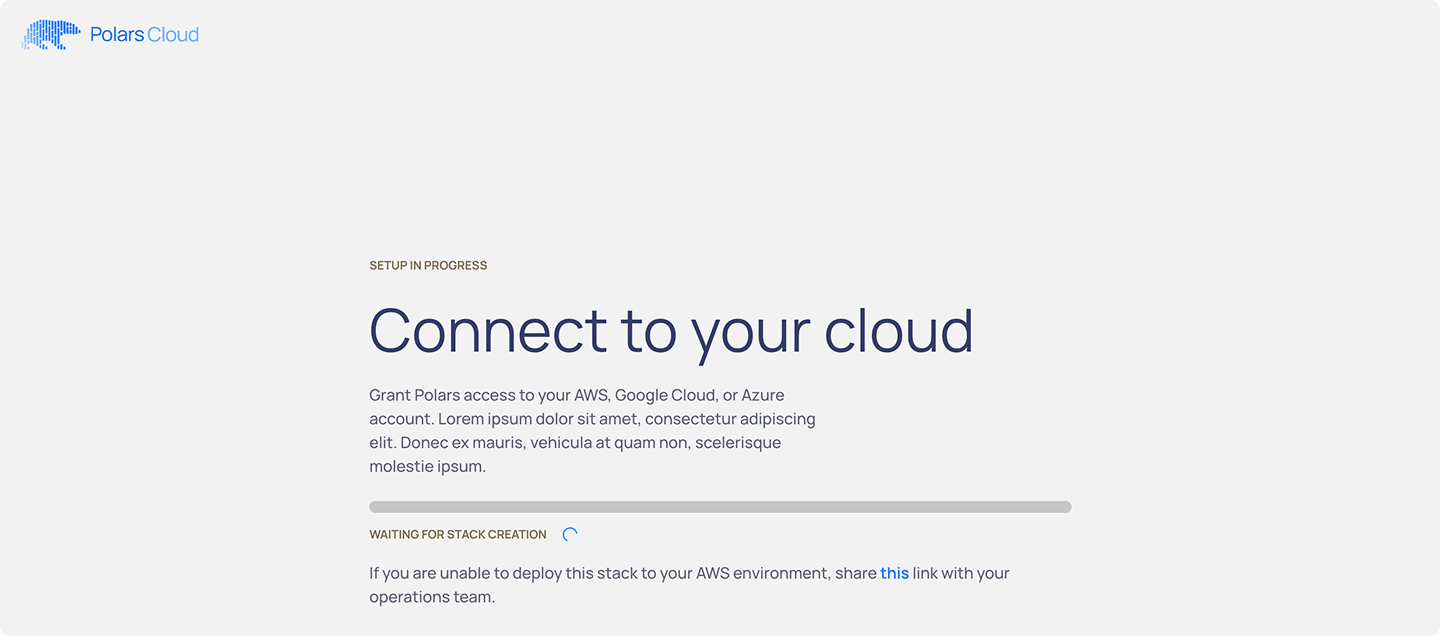Image resolution: width=1440 pixels, height=636 pixels.
Task: Click the Polars bear logo icon
Action: coord(51,35)
